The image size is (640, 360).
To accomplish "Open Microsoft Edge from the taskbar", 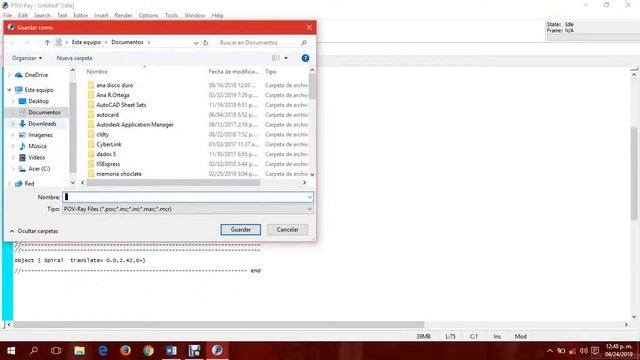I will pos(102,351).
